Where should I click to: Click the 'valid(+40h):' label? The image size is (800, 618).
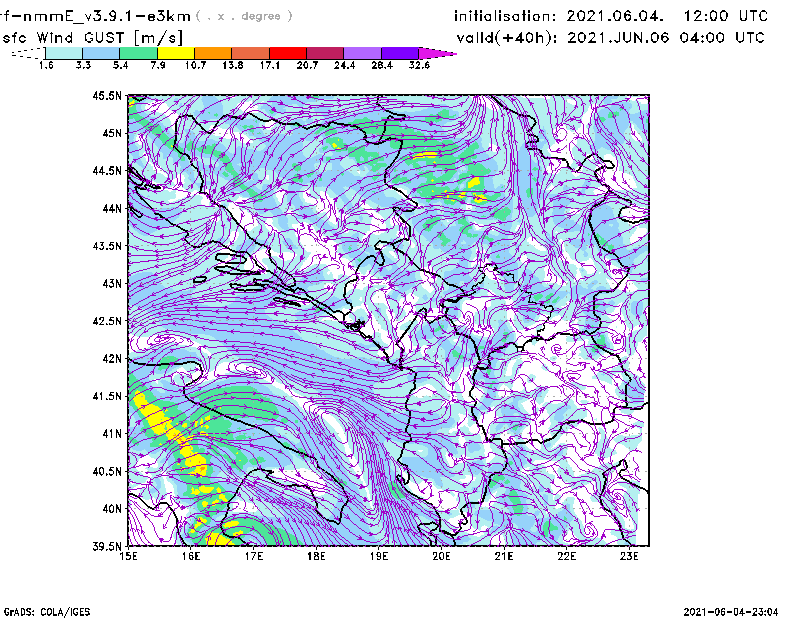(507, 38)
